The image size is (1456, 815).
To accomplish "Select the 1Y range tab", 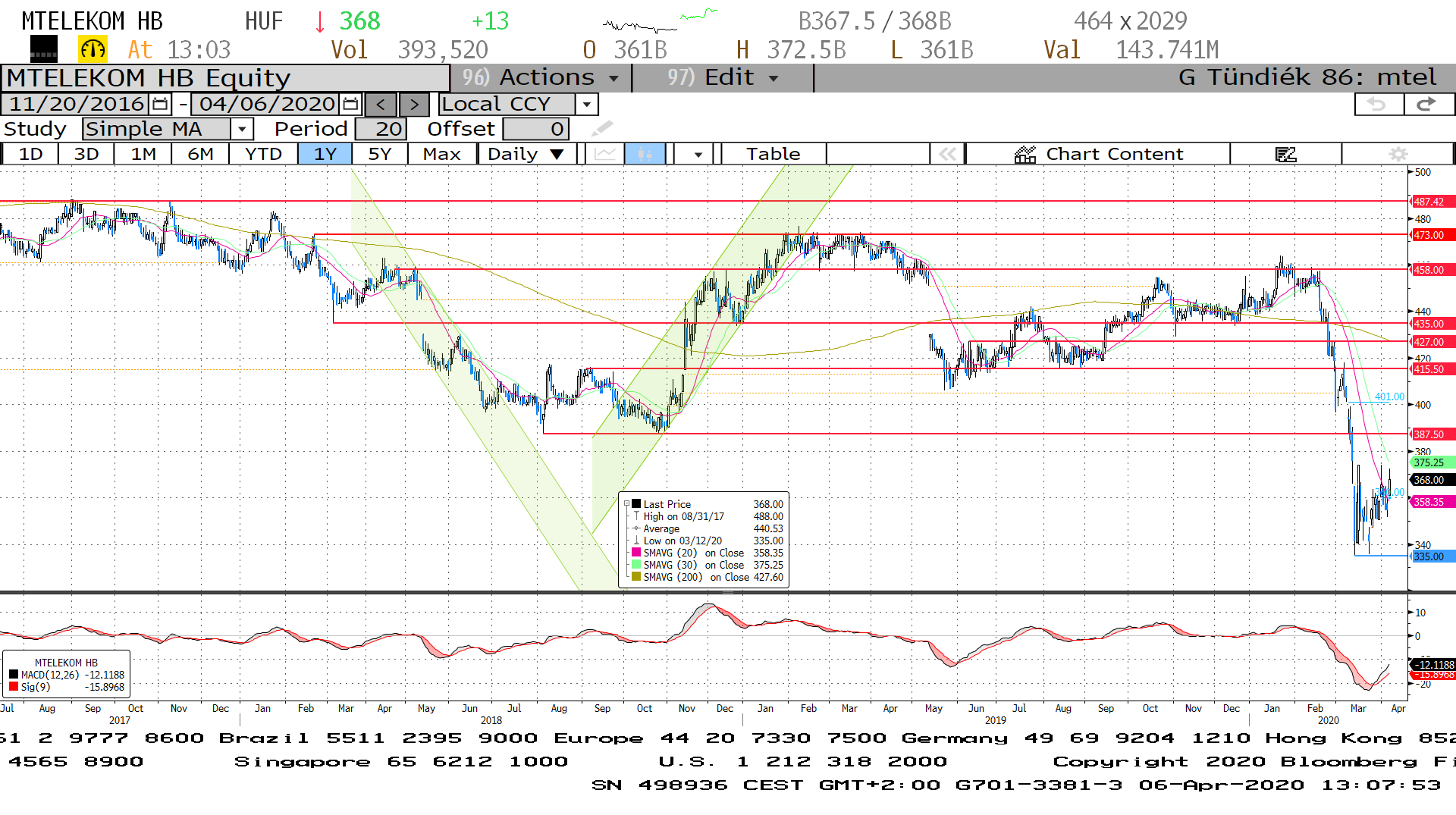I will pyautogui.click(x=325, y=154).
